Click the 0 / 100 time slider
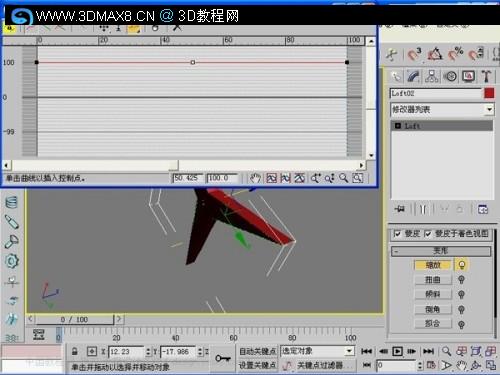 (75, 320)
